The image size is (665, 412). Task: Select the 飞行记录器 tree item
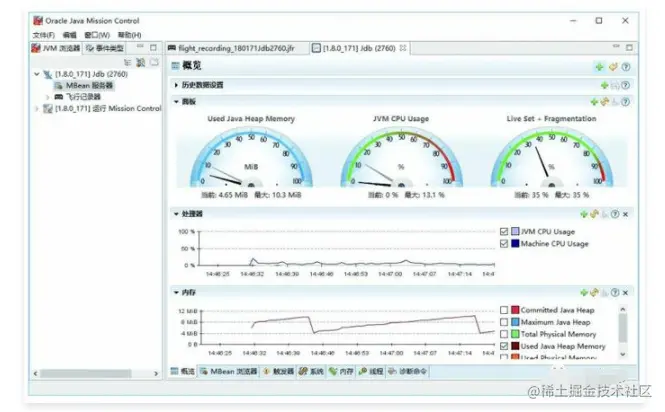(78, 97)
